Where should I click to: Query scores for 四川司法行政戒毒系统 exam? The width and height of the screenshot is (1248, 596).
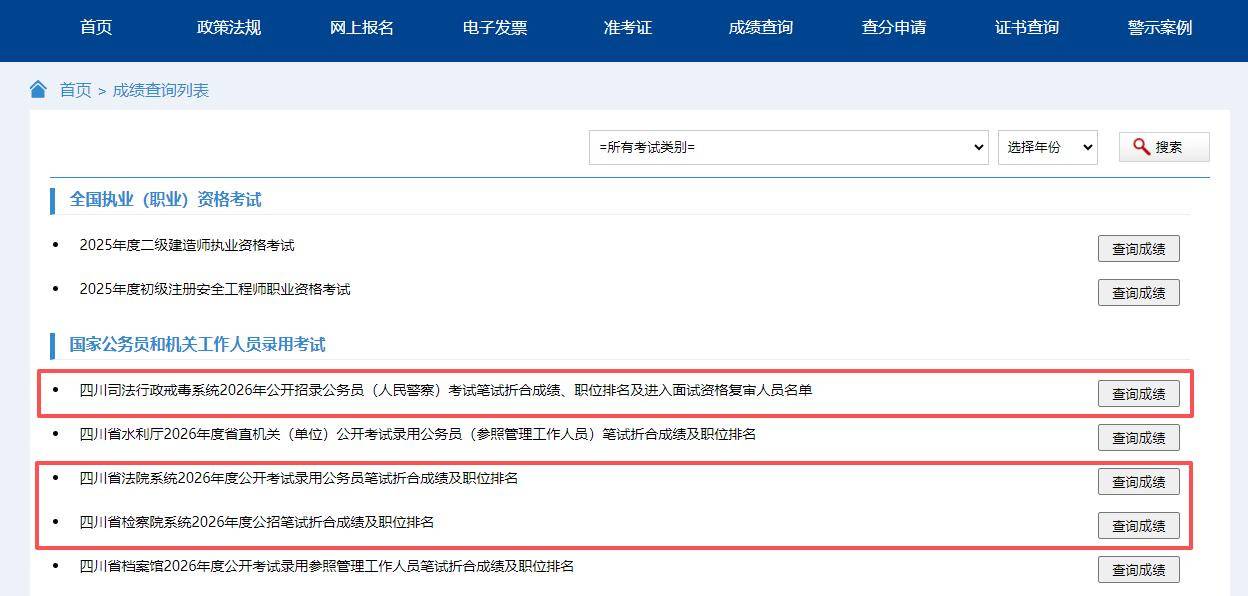1138,394
